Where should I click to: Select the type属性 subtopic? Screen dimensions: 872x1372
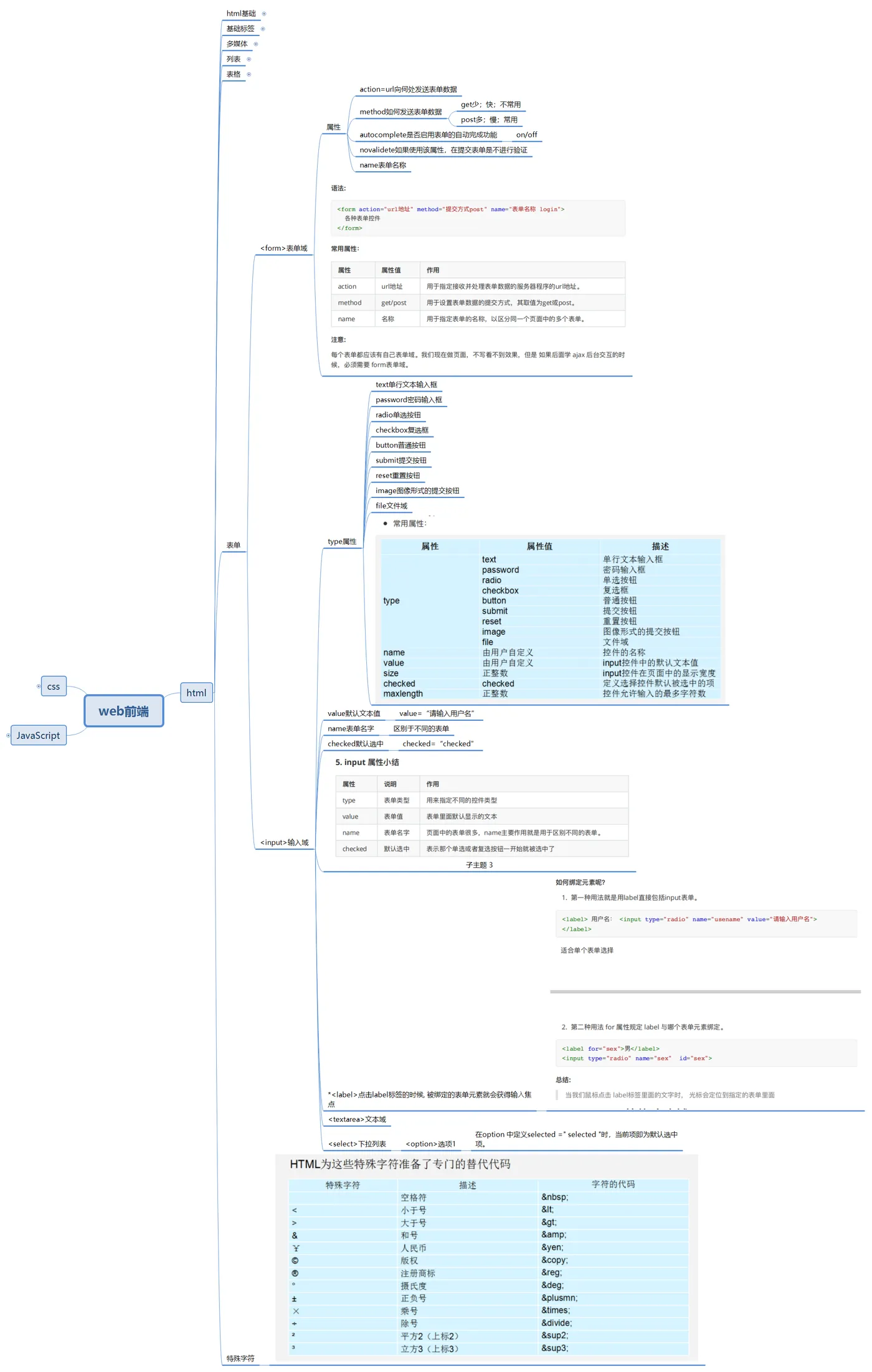343,542
